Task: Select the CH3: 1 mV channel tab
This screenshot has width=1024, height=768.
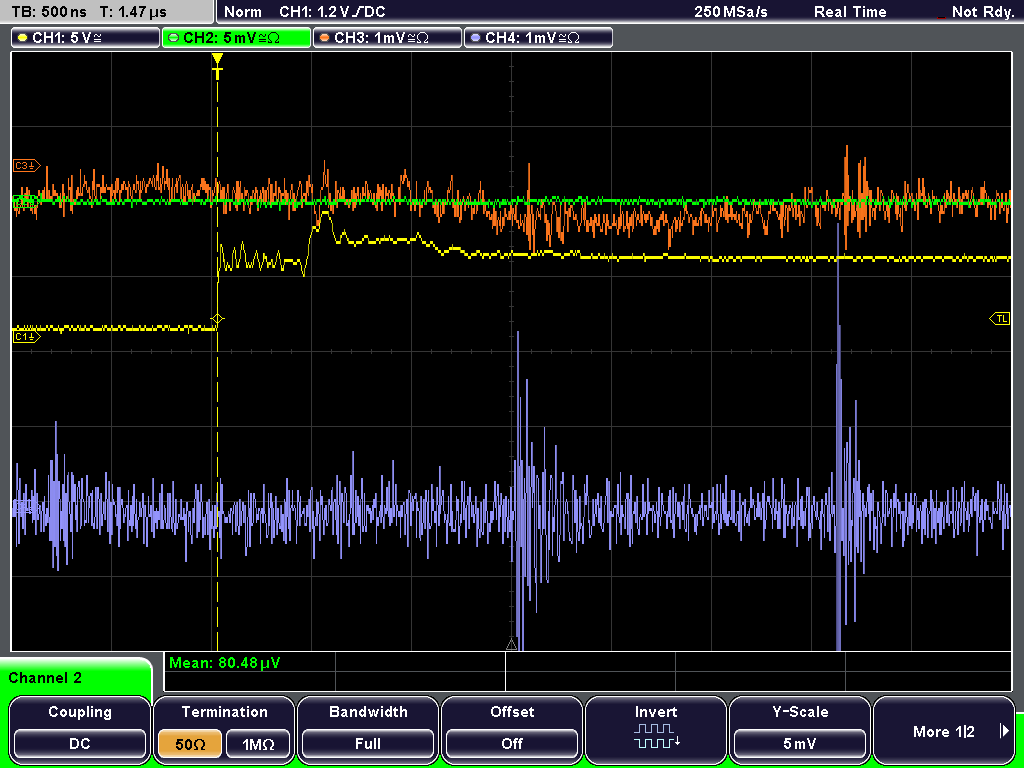Action: (387, 38)
